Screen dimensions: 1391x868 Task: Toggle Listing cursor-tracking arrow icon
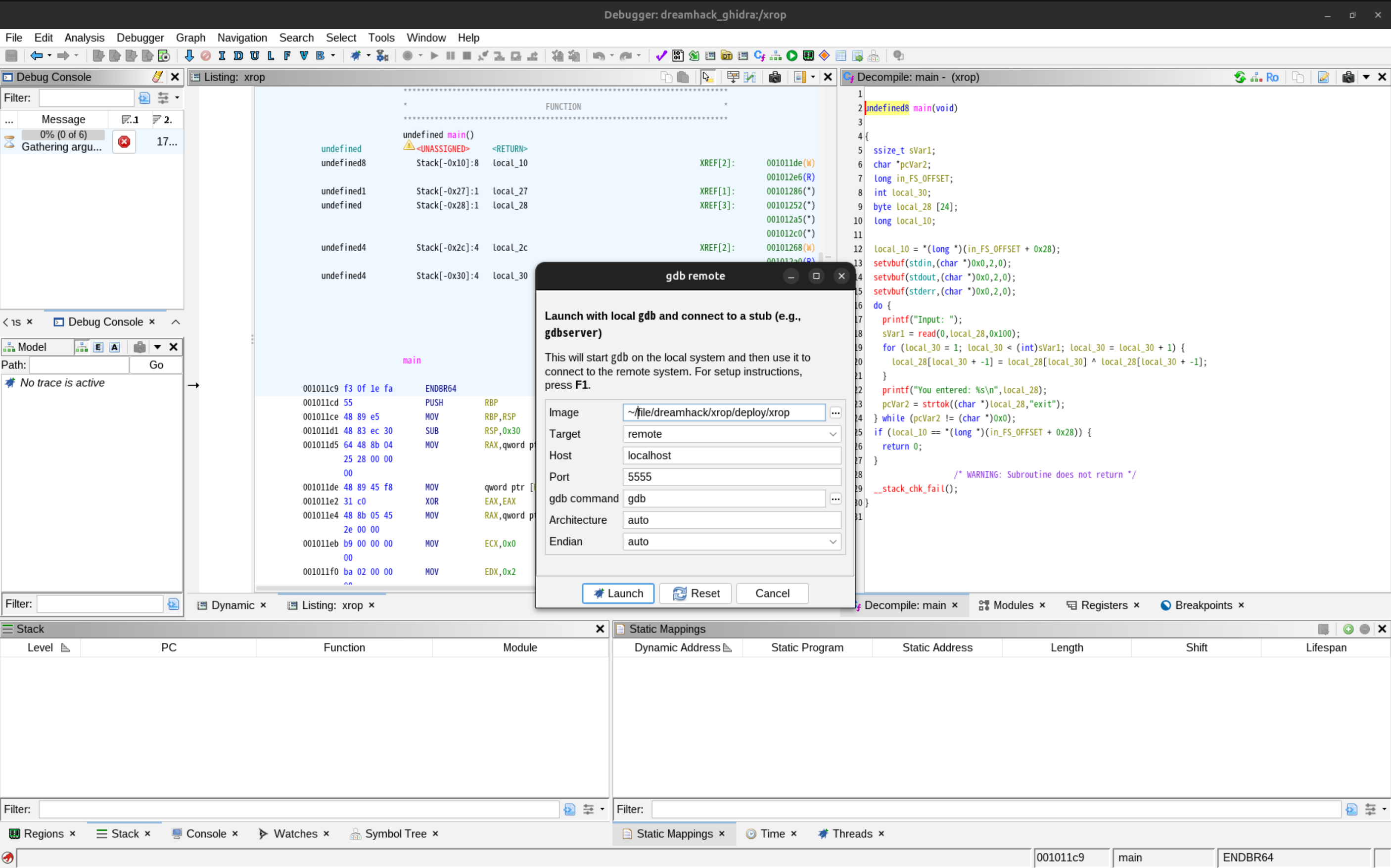(707, 77)
